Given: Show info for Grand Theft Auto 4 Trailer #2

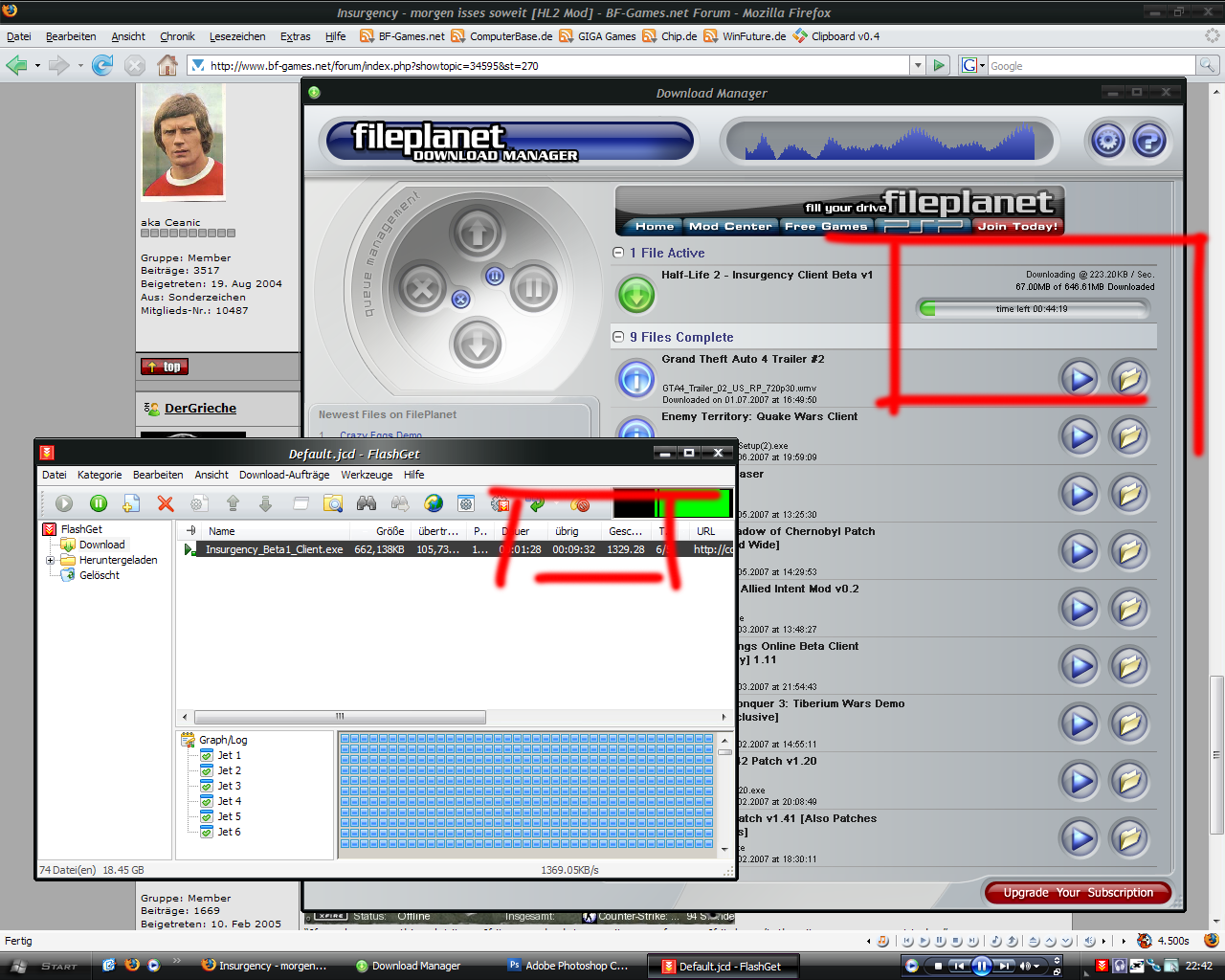Looking at the screenshot, I should point(636,379).
